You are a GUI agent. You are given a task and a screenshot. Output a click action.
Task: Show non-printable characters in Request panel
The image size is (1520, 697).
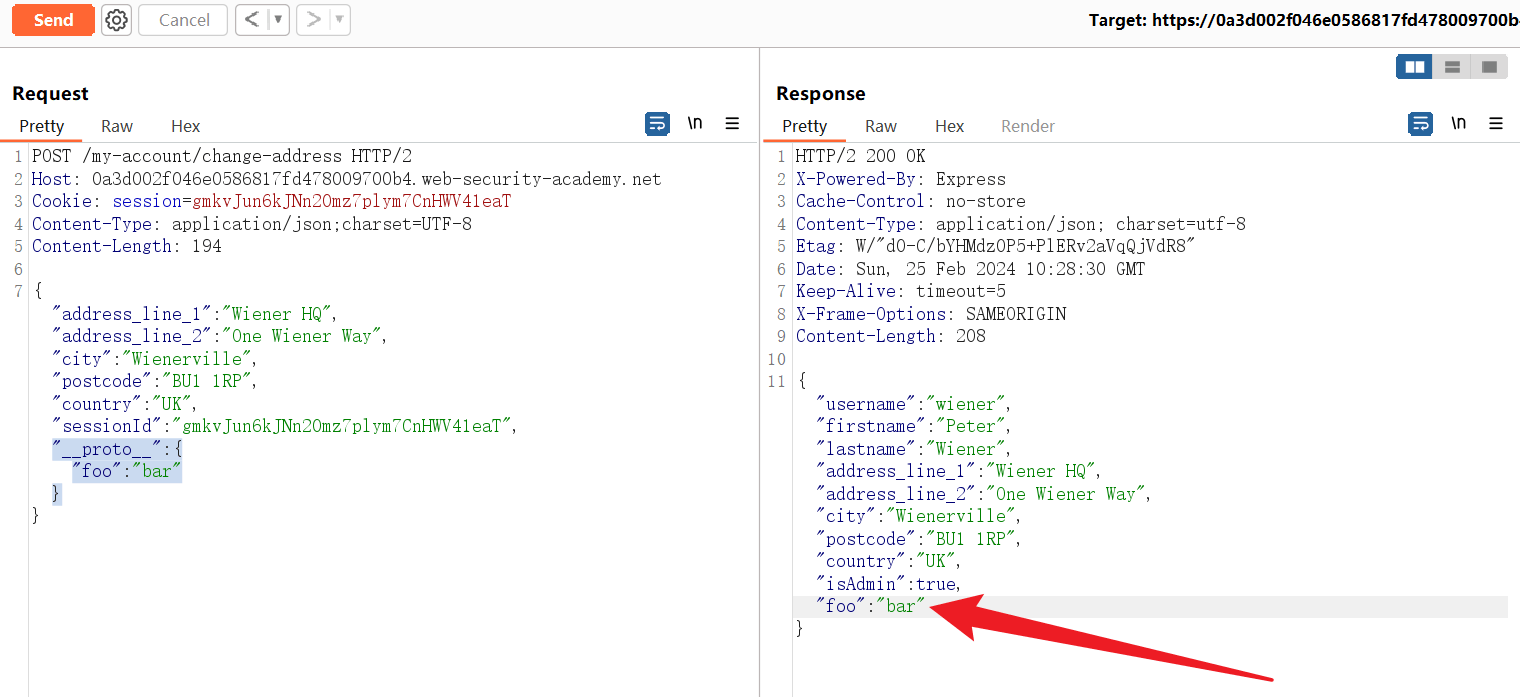click(695, 124)
